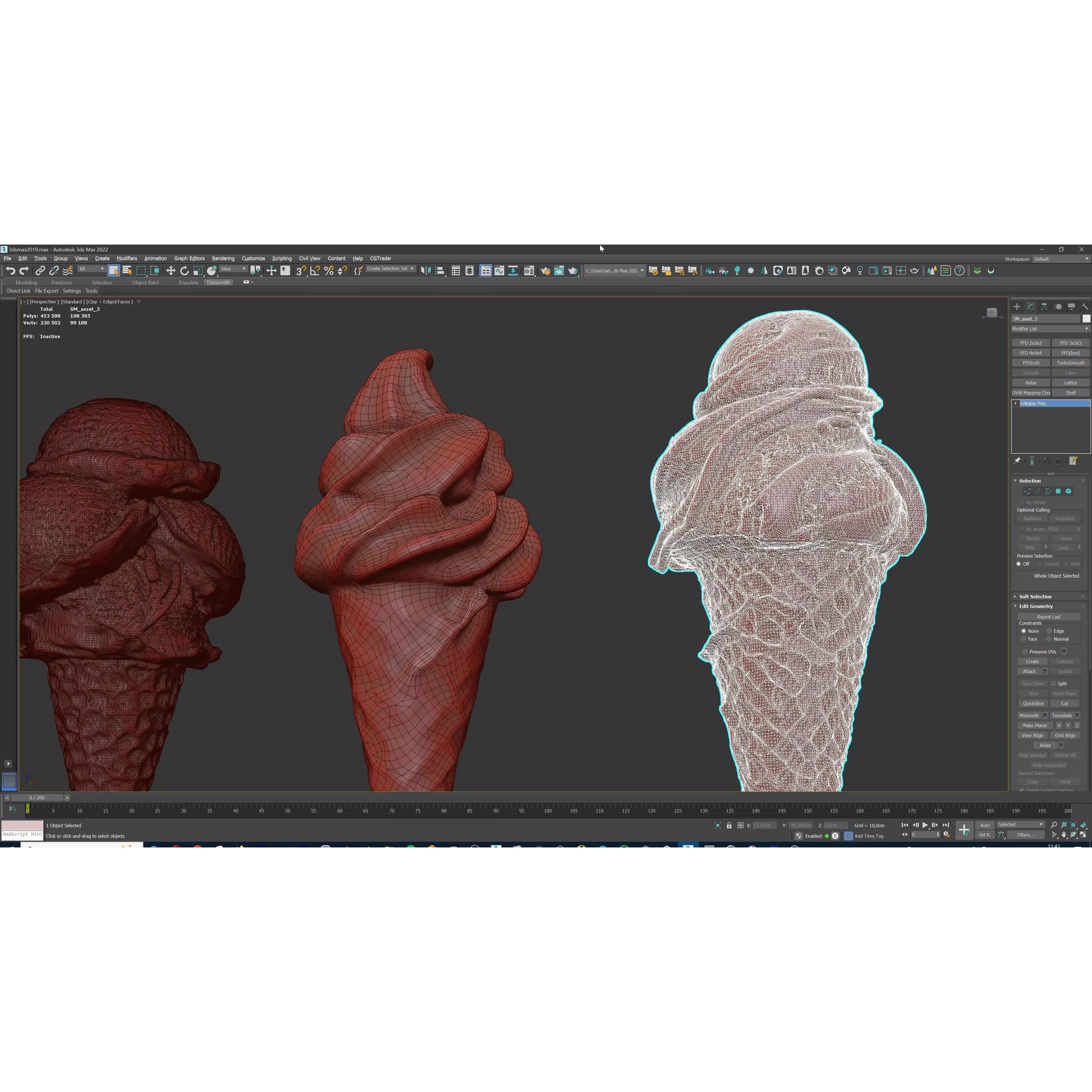Select the Edge constraint radio button
Image resolution: width=1092 pixels, height=1092 pixels.
click(x=1049, y=631)
